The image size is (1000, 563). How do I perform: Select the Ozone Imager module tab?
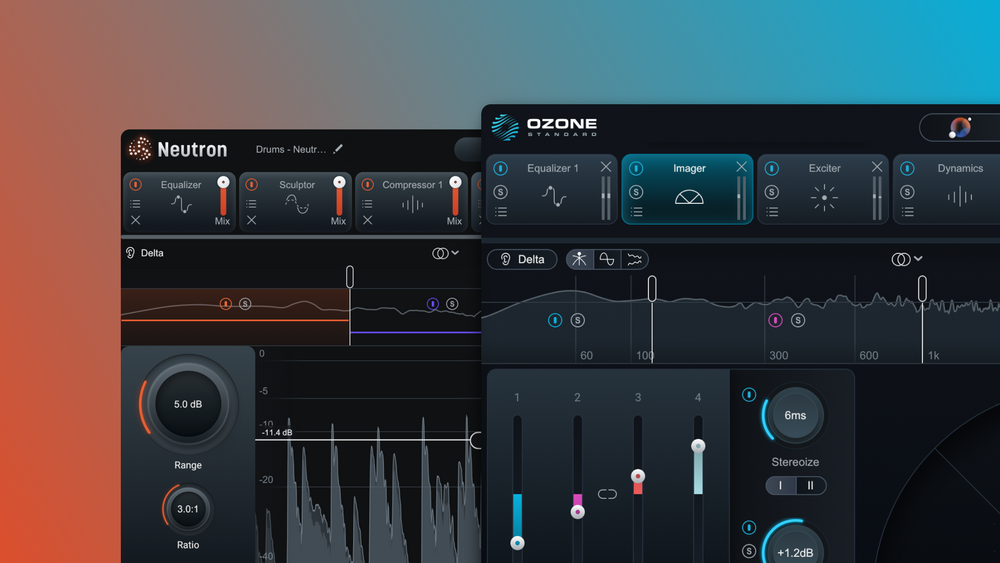[x=688, y=189]
